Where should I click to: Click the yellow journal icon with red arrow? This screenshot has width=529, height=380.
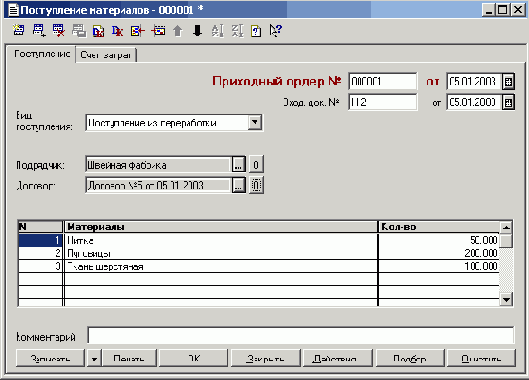[x=138, y=31]
